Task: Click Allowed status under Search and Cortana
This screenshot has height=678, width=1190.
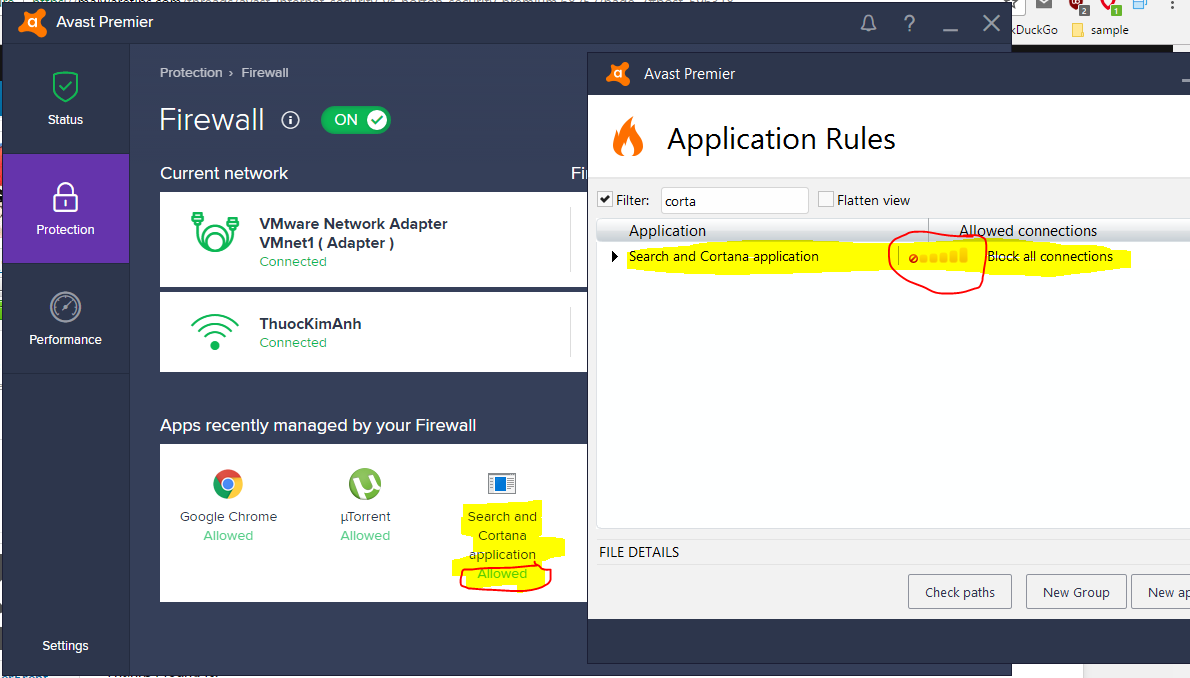Action: click(502, 574)
